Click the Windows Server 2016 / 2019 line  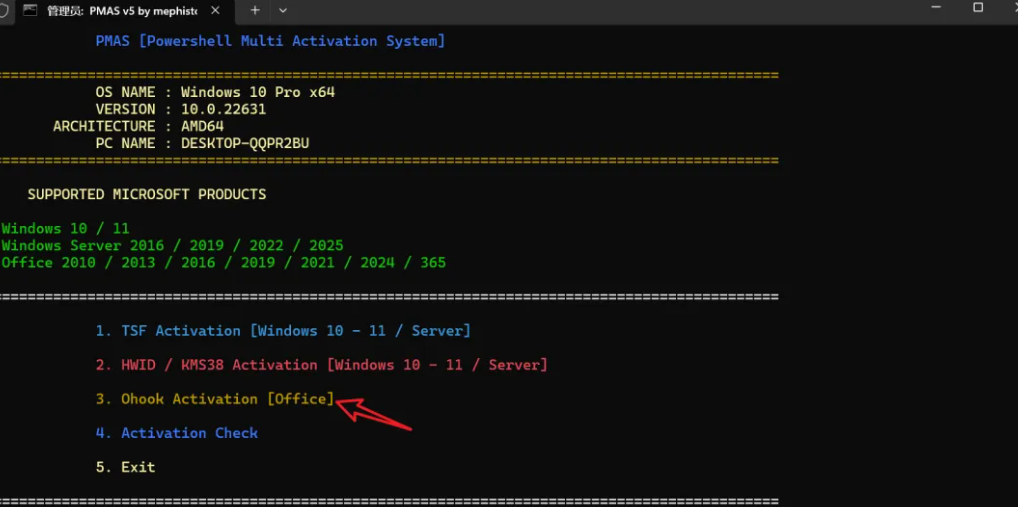point(172,246)
